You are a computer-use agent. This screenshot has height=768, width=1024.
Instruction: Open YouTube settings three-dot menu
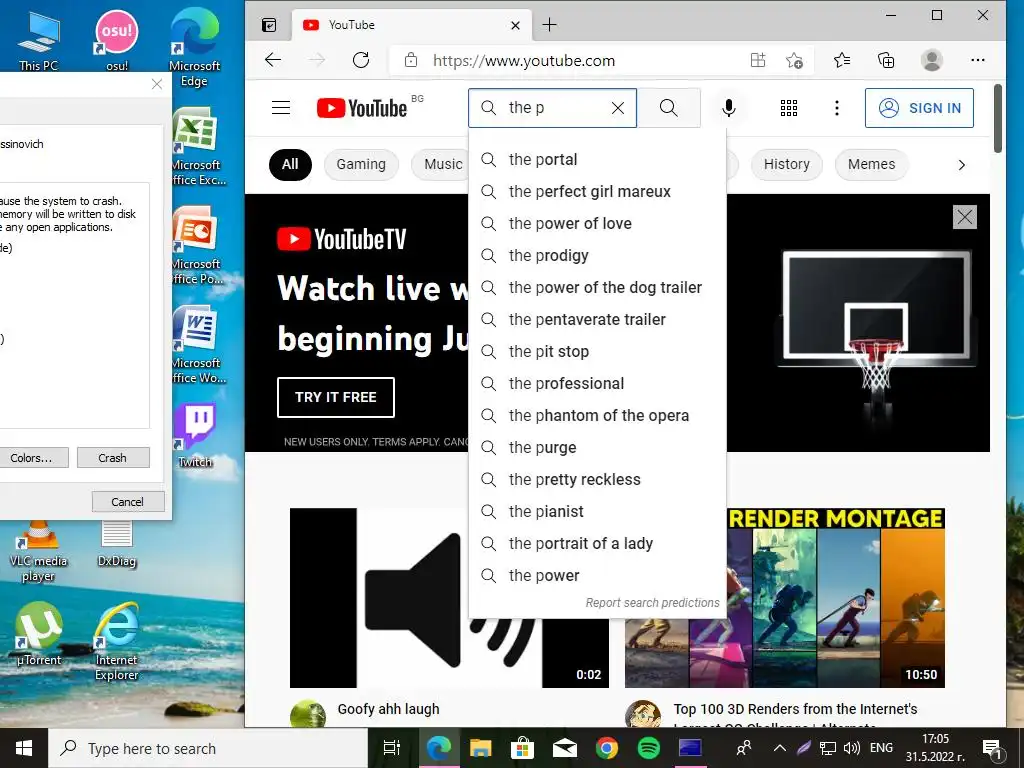pyautogui.click(x=837, y=108)
